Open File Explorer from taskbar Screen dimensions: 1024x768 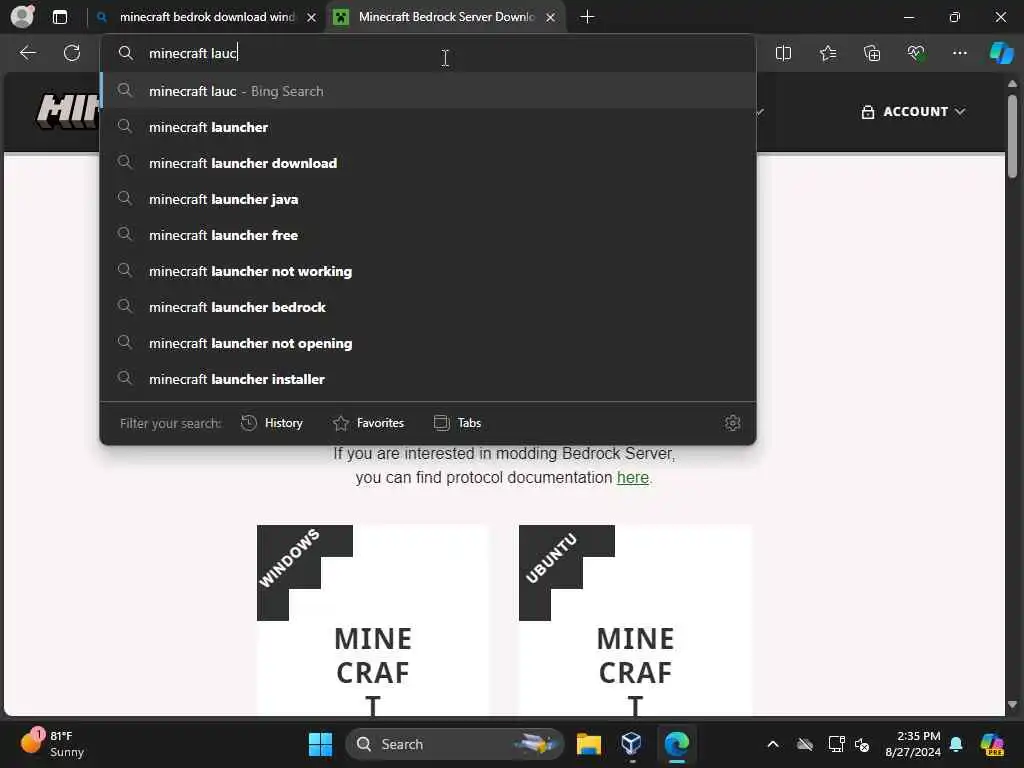tap(588, 744)
